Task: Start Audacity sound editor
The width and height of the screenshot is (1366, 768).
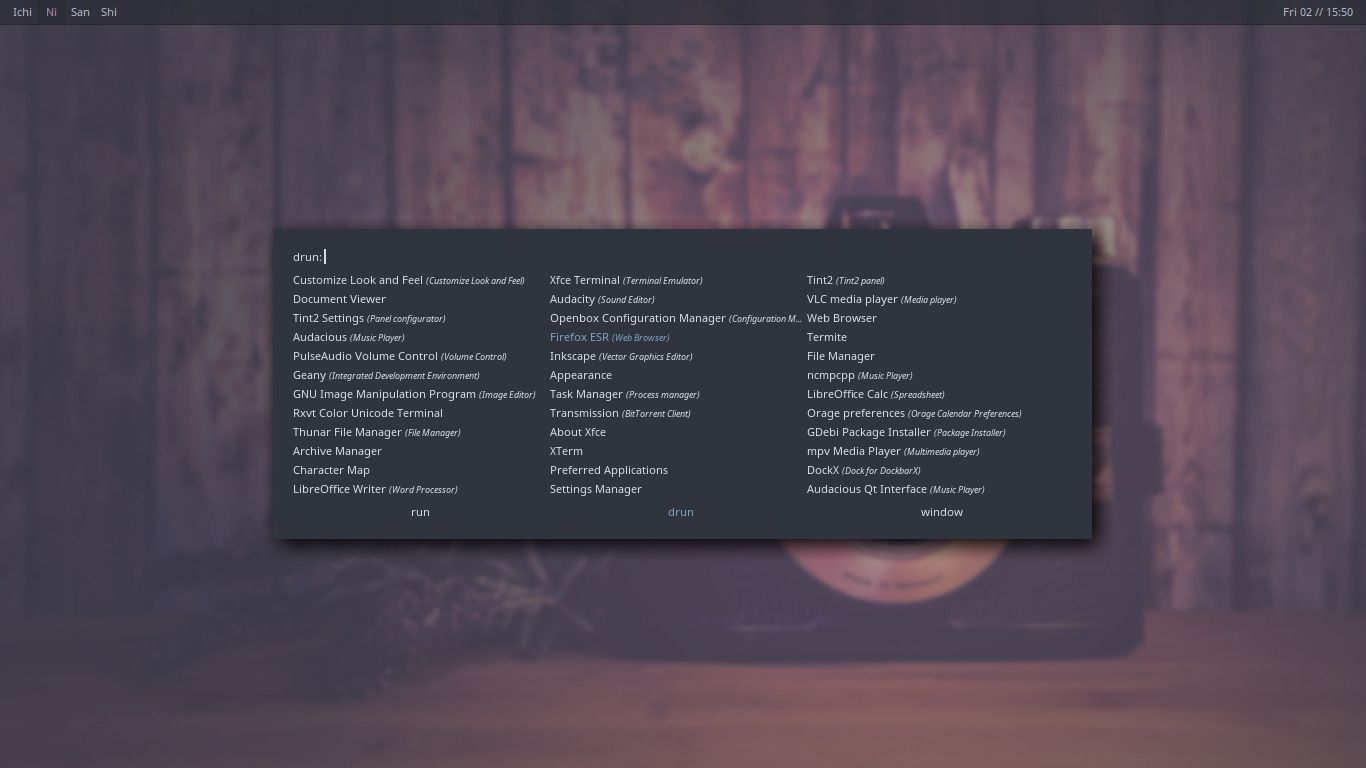Action: click(572, 299)
